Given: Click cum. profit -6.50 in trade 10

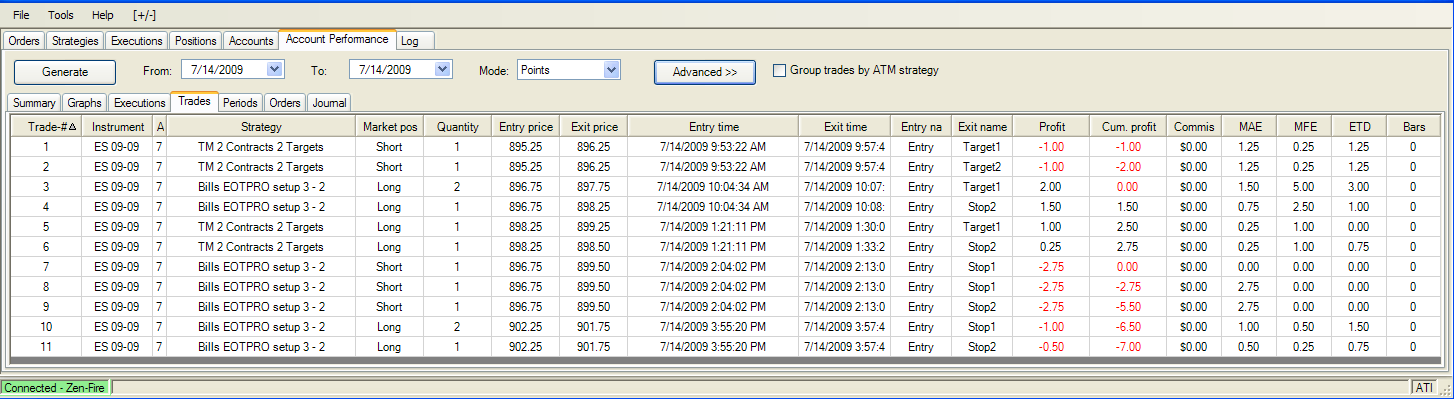Looking at the screenshot, I should click(x=1128, y=327).
